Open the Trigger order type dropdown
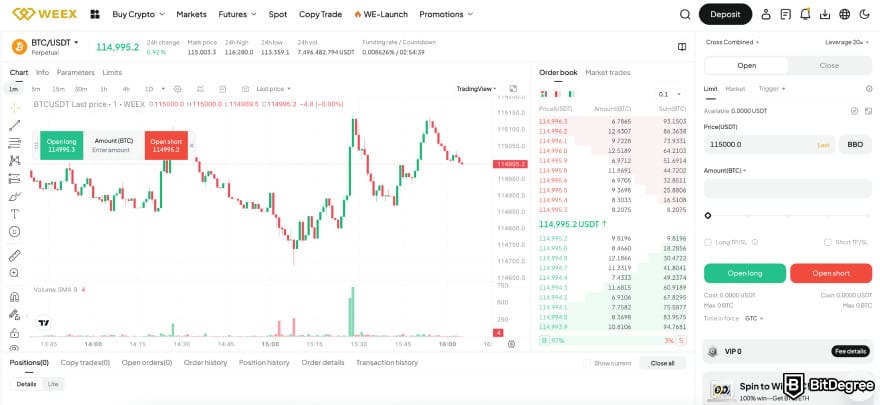The height and width of the screenshot is (405, 880). (772, 89)
